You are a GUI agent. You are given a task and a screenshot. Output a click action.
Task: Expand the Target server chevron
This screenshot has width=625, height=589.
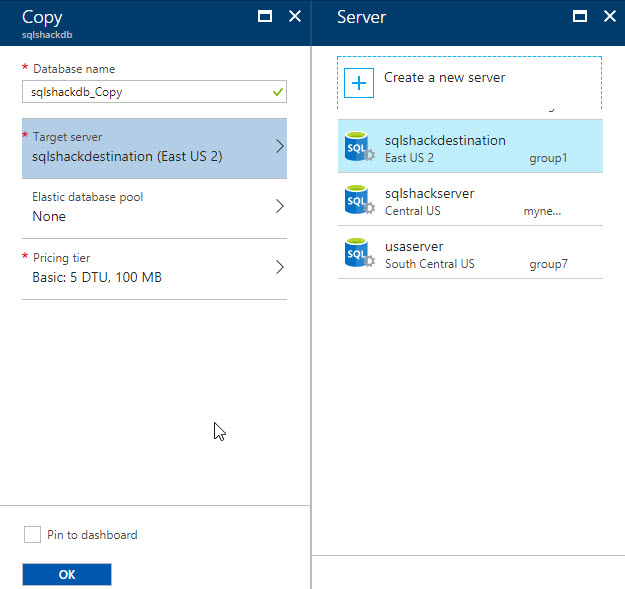(x=279, y=146)
